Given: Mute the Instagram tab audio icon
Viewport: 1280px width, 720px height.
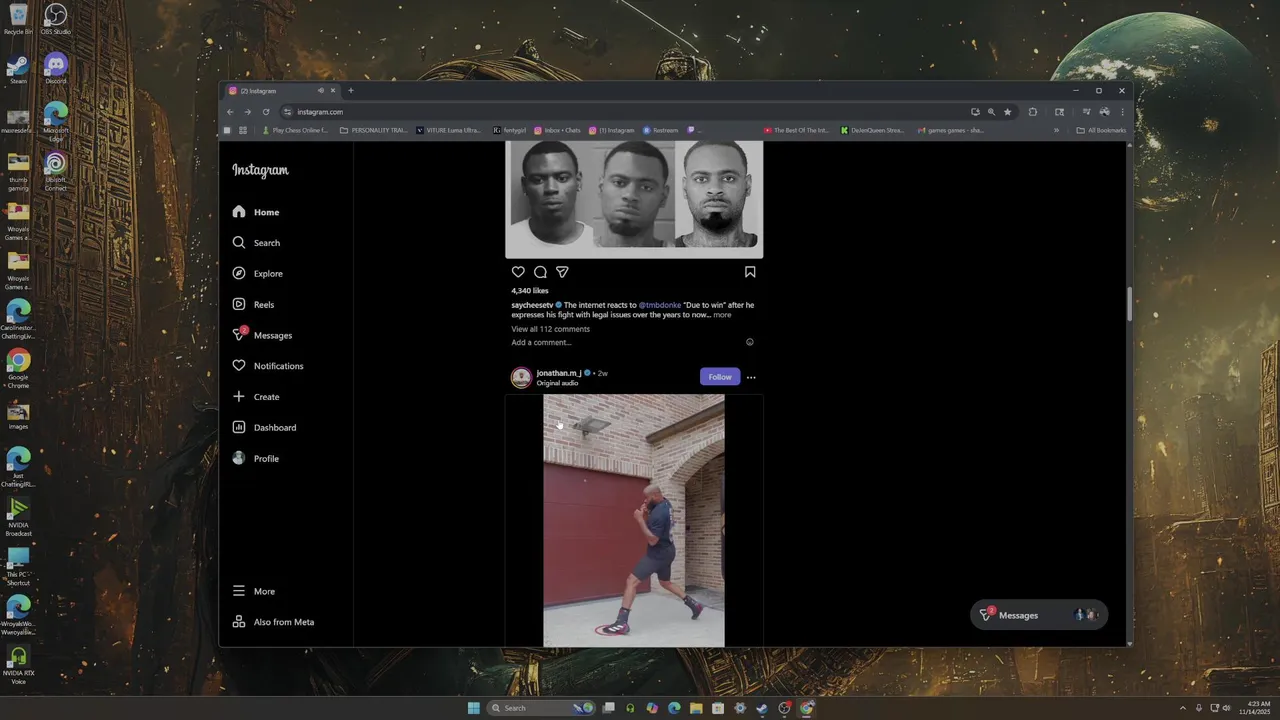Looking at the screenshot, I should click(321, 91).
